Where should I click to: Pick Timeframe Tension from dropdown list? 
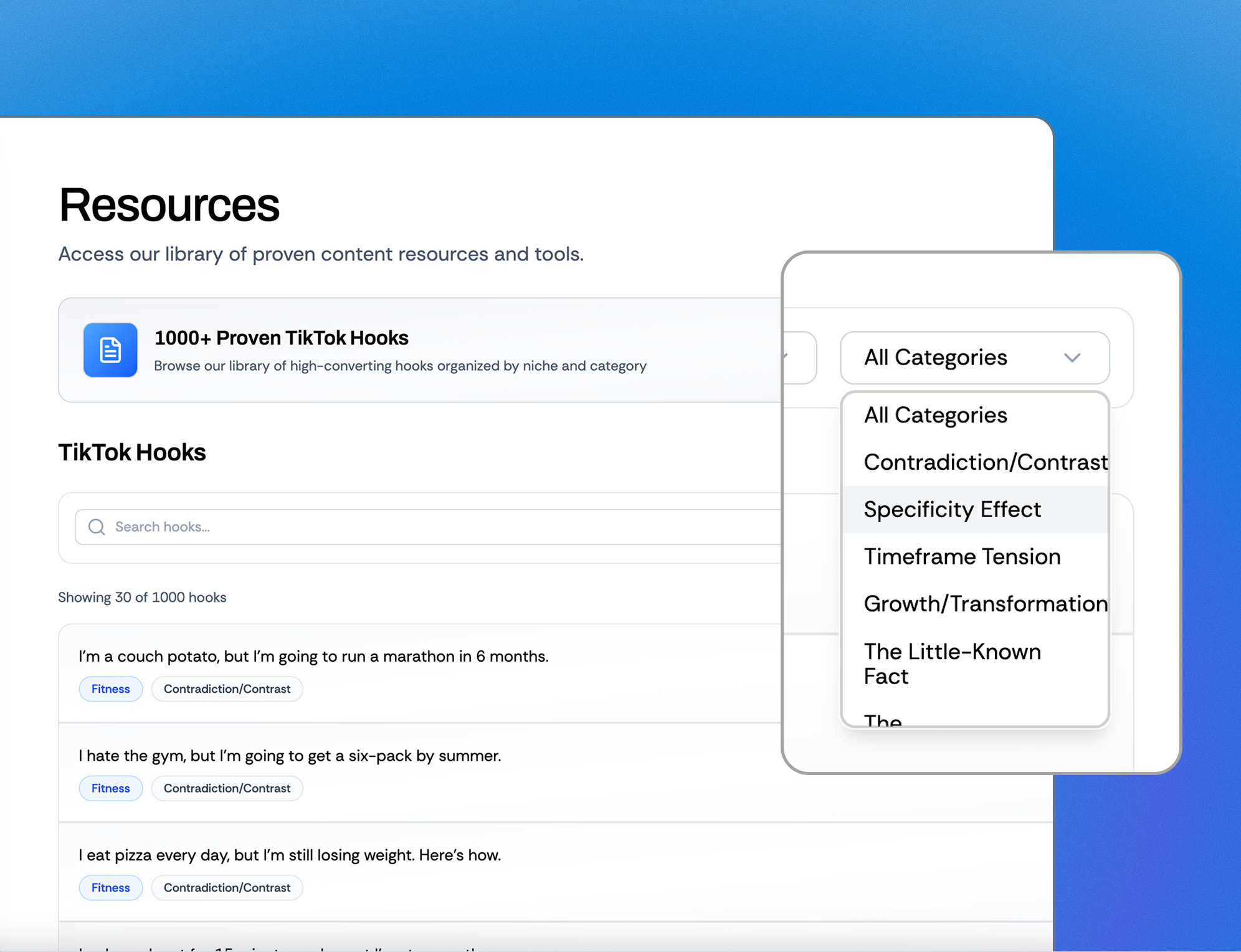961,557
